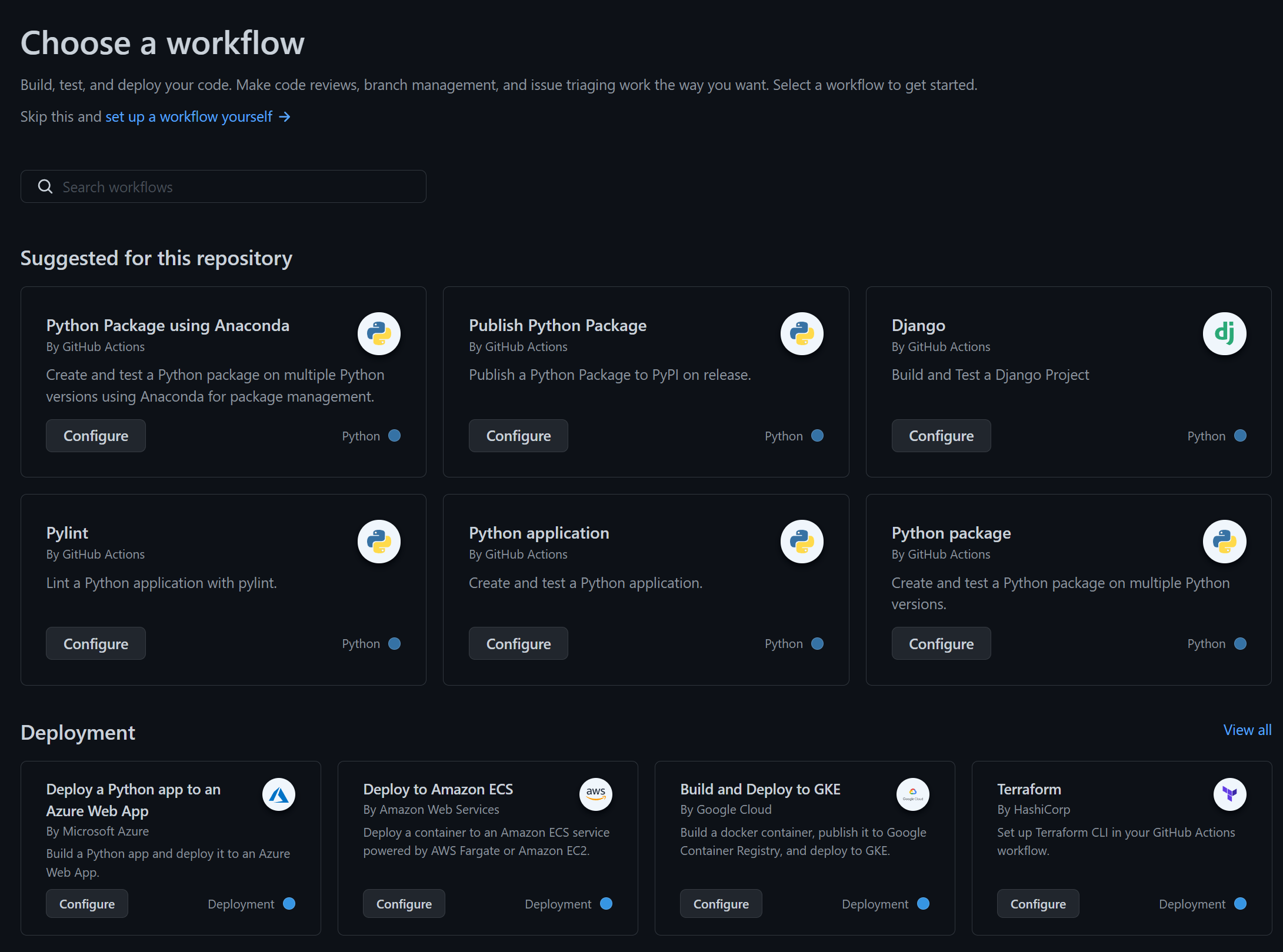Click Python logo on Python application card
This screenshot has height=952, width=1283.
tap(802, 541)
